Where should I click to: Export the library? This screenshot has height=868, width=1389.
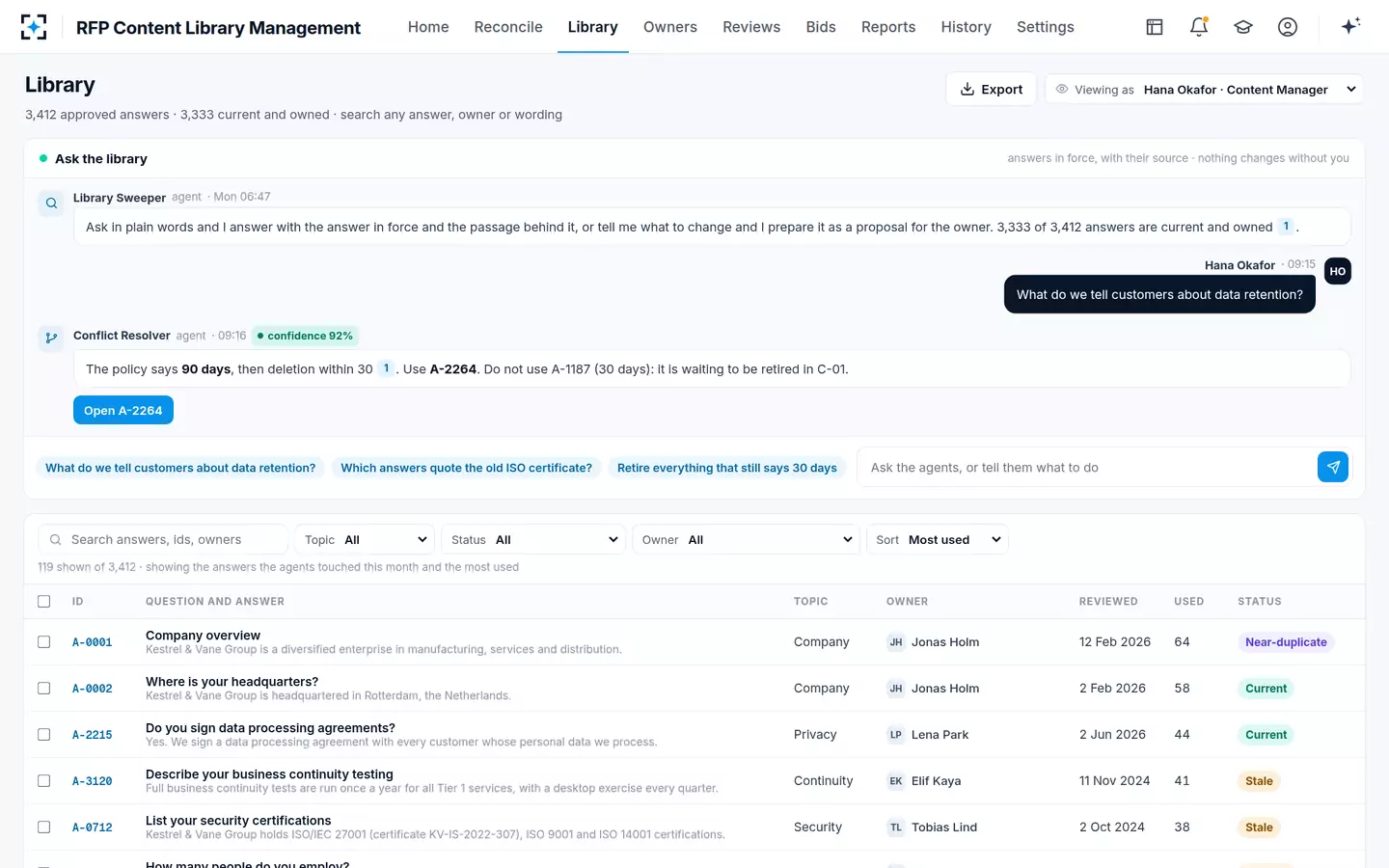[992, 89]
